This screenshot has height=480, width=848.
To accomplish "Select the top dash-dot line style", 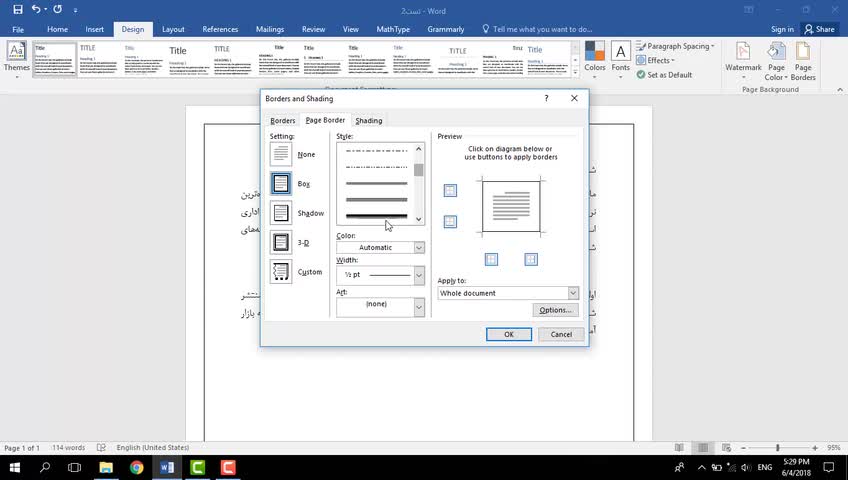I will (376, 151).
